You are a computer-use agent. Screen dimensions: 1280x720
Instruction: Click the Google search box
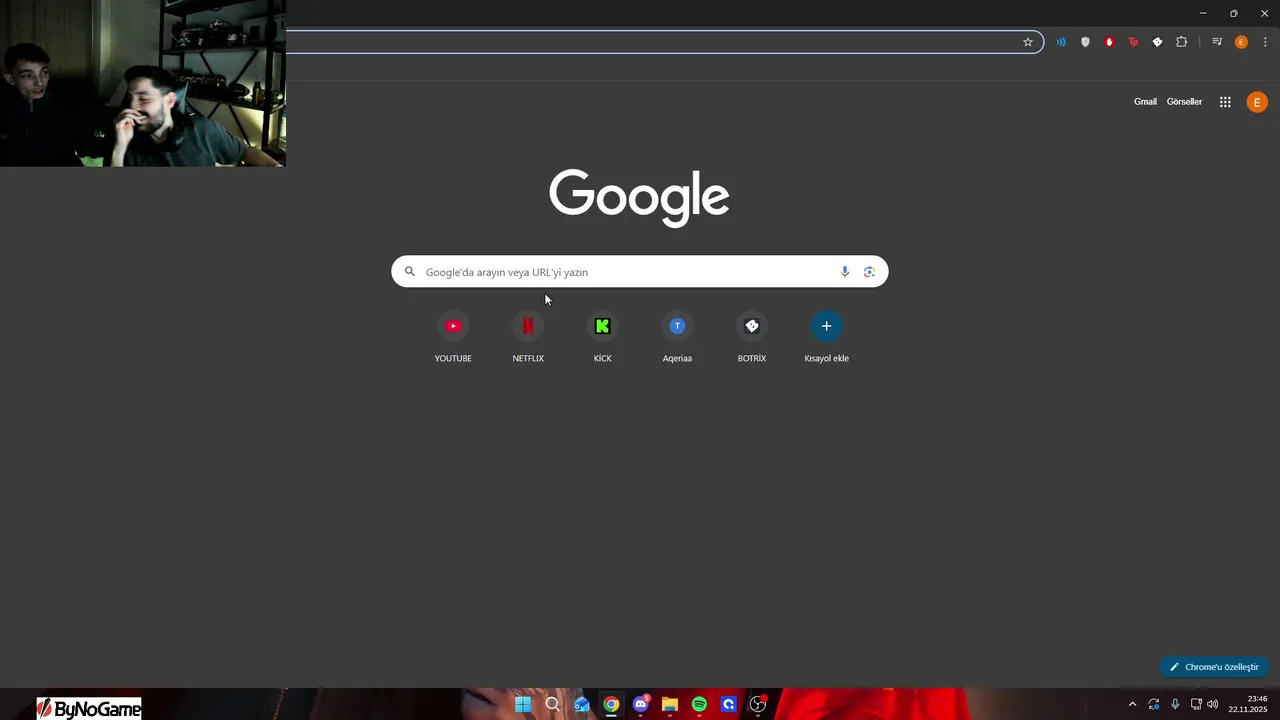click(639, 272)
